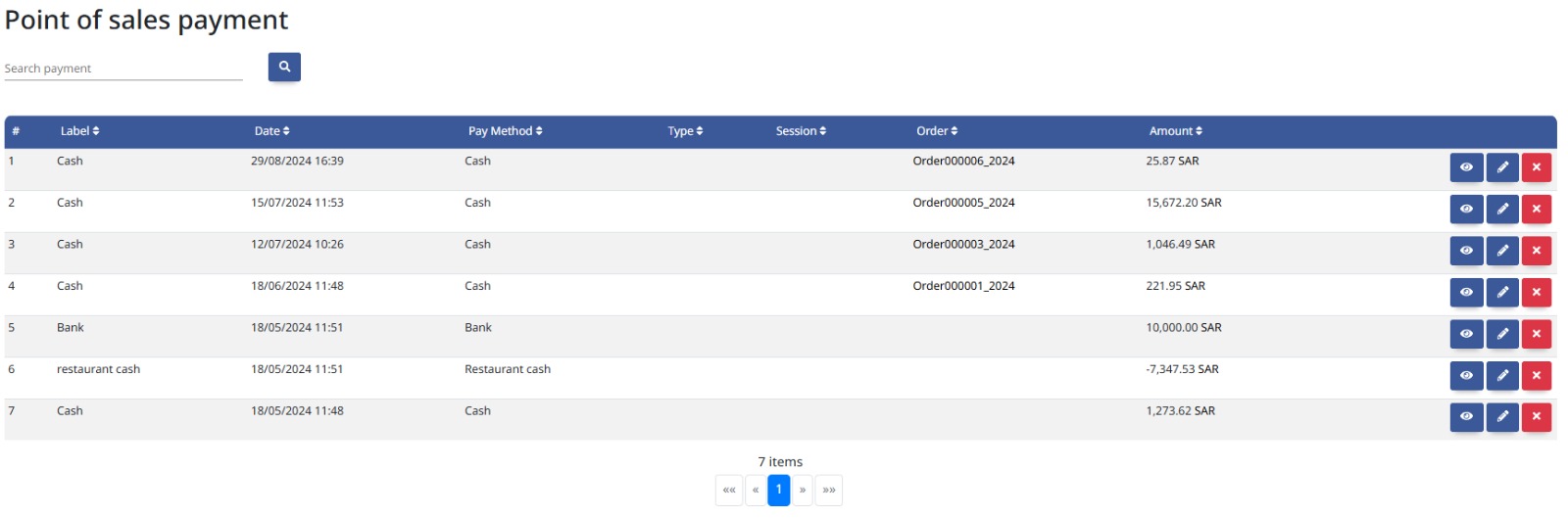Sort table by Pay Method column

[505, 131]
